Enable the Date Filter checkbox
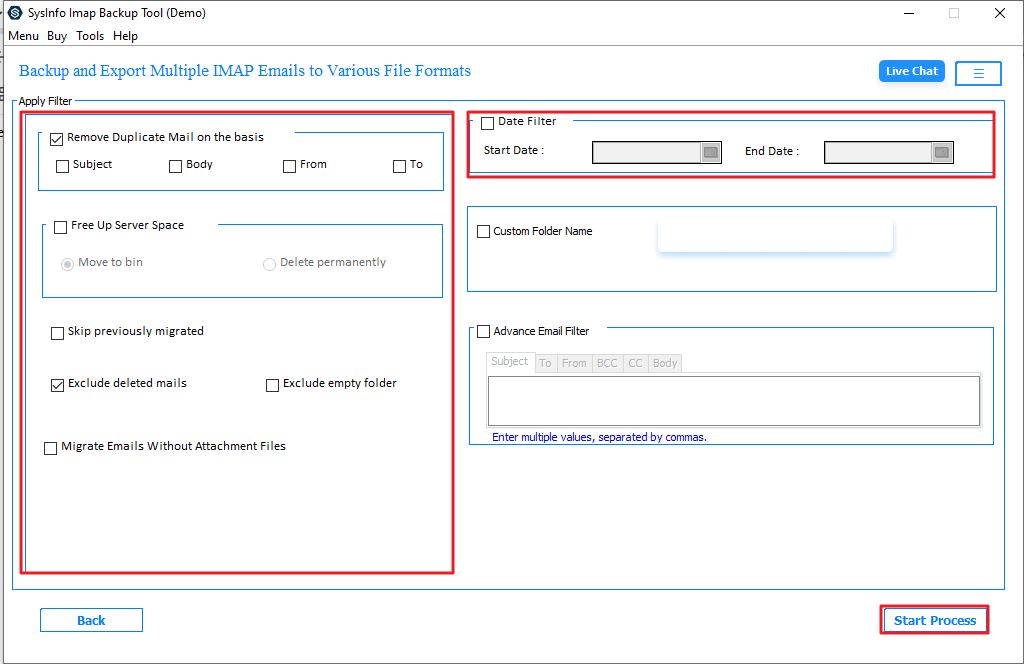Screen dimensions: 1024x664 tap(488, 123)
